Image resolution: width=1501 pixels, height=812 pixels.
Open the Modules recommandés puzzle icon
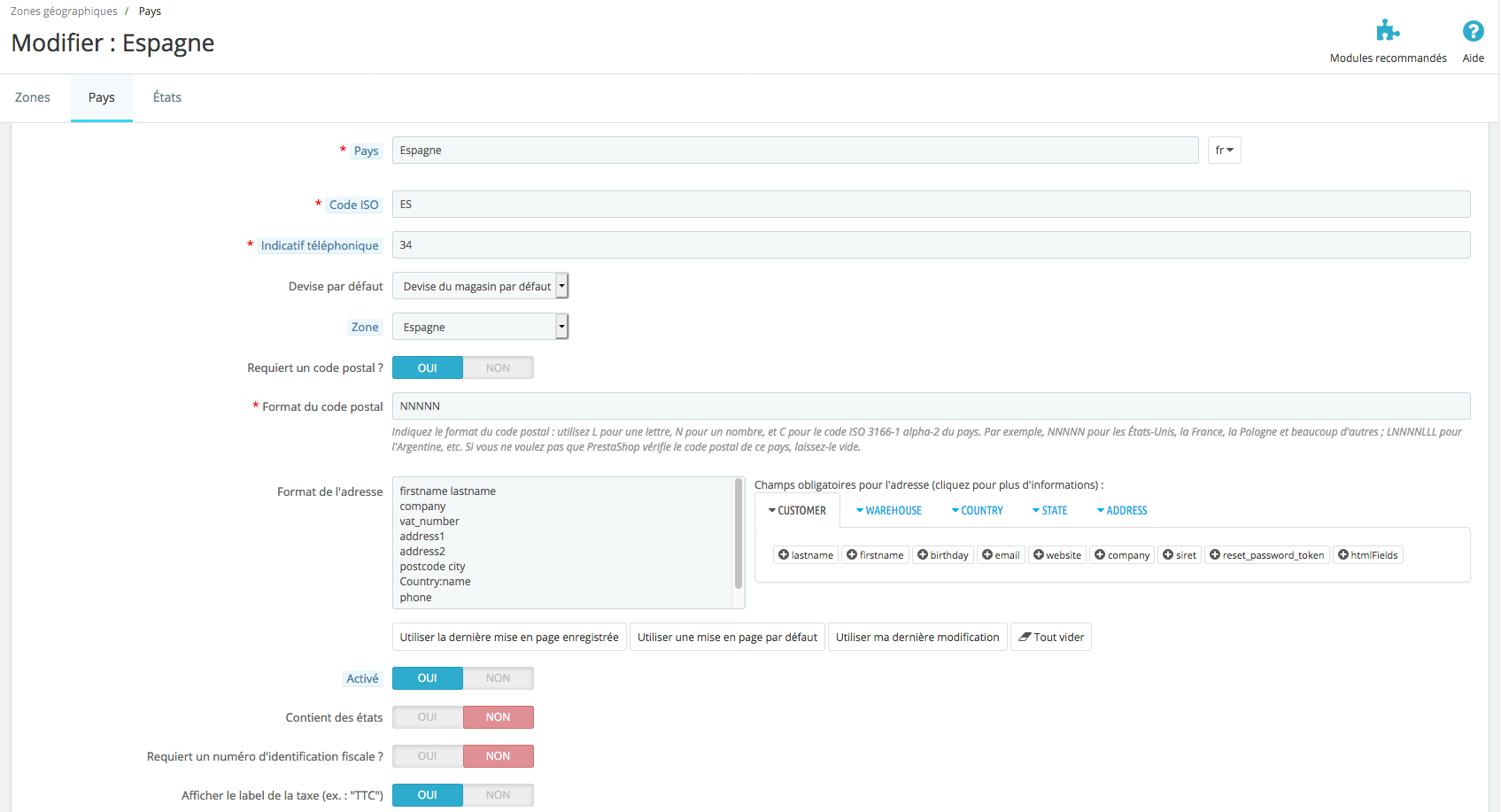pos(1388,31)
